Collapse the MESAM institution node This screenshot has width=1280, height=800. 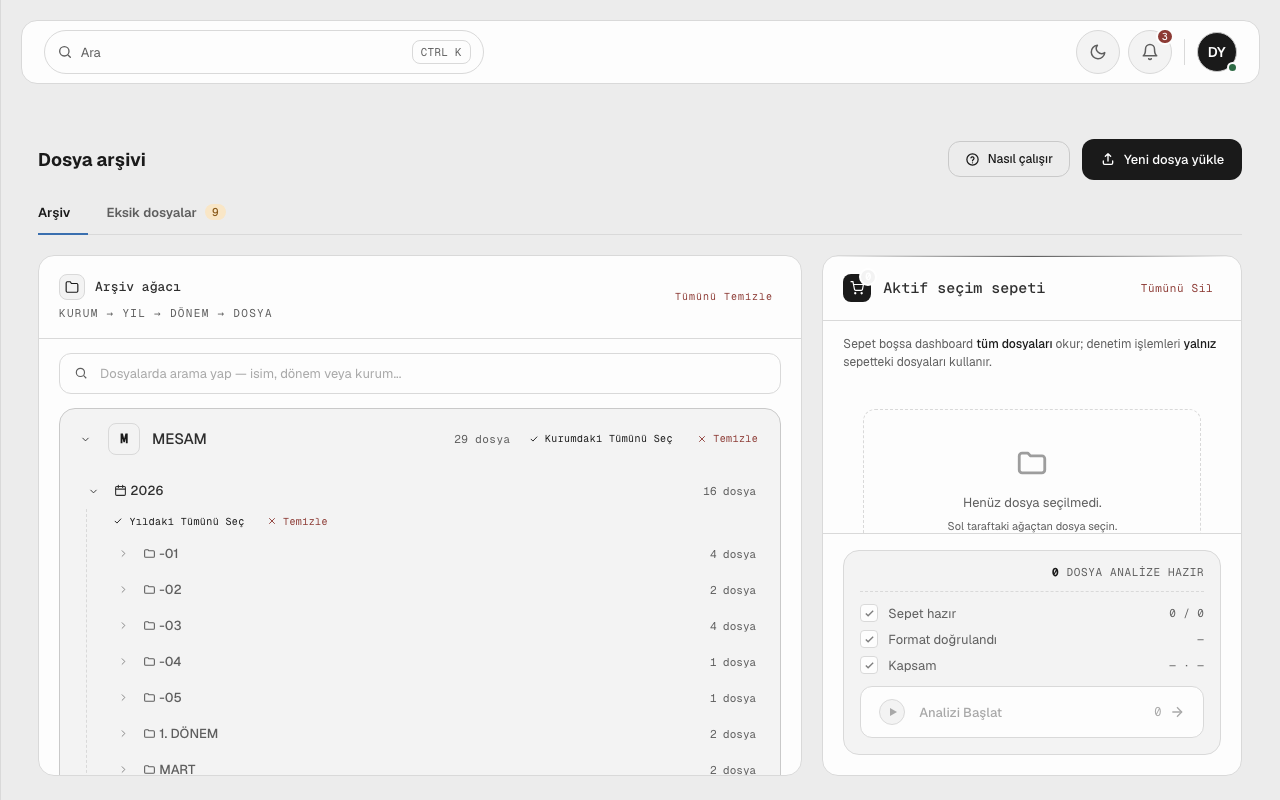click(x=85, y=439)
